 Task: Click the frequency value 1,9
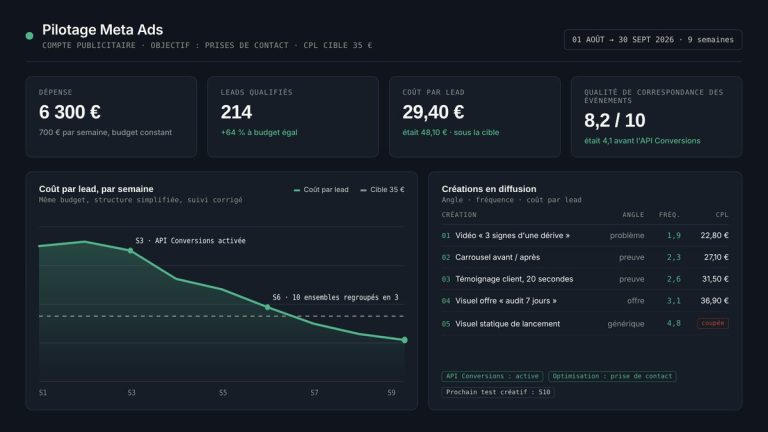tap(673, 236)
